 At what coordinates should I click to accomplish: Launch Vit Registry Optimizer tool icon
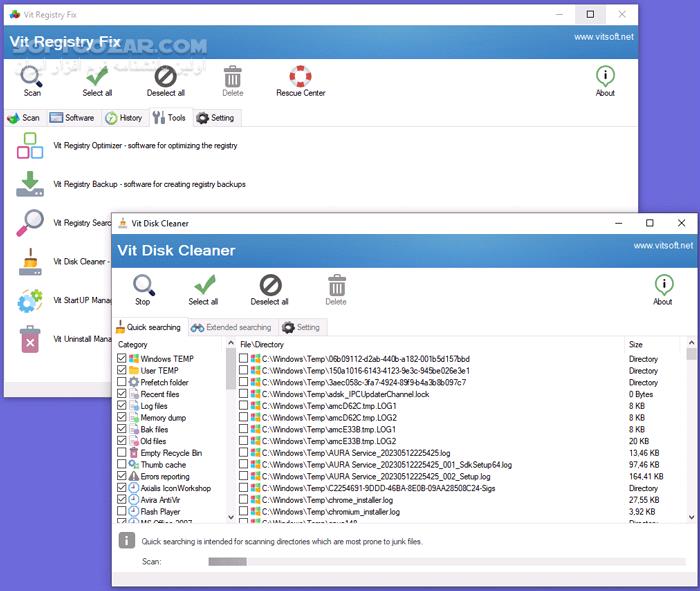pyautogui.click(x=30, y=146)
